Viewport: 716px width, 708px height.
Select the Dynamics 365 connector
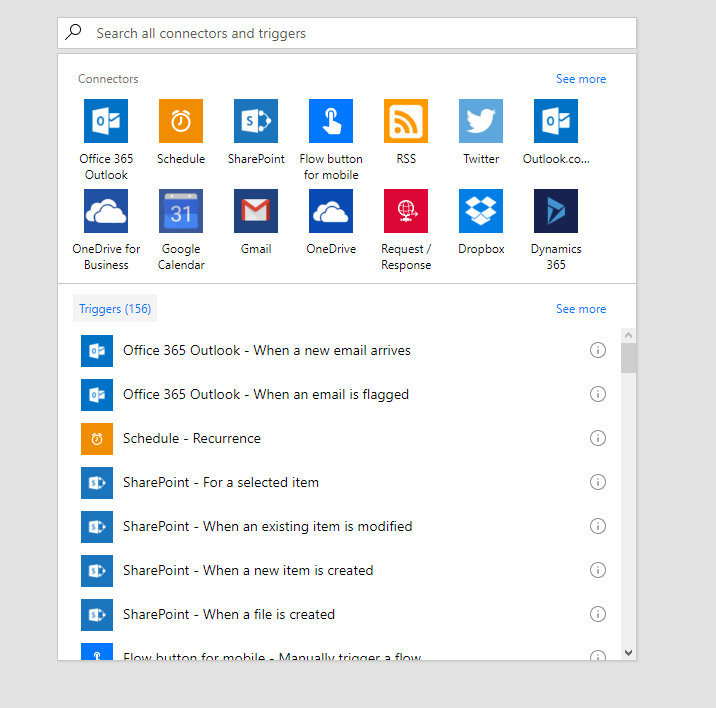pyautogui.click(x=556, y=211)
